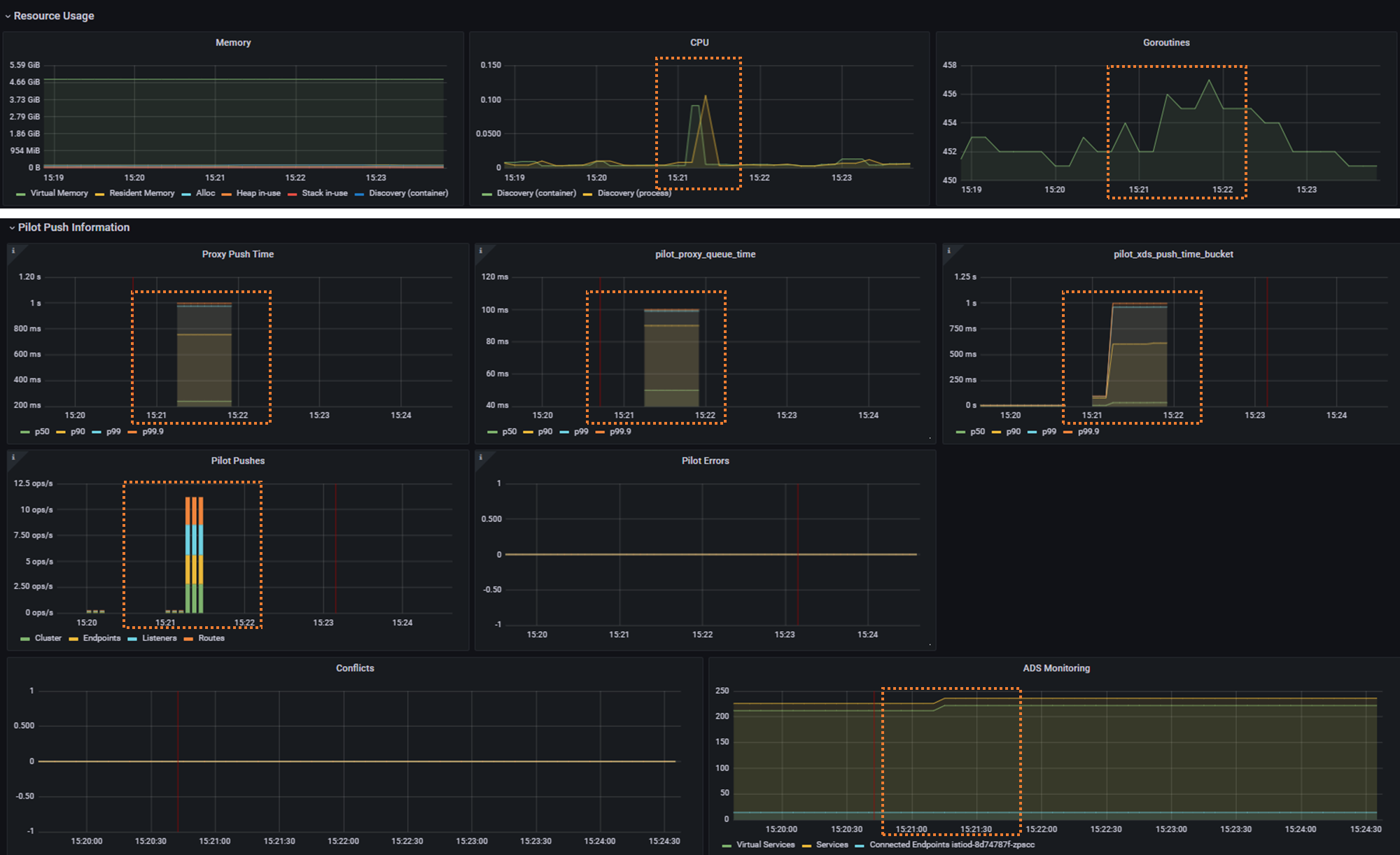Toggle Listeners series in Pilot Pushes legend
The height and width of the screenshot is (855, 1400).
click(159, 638)
